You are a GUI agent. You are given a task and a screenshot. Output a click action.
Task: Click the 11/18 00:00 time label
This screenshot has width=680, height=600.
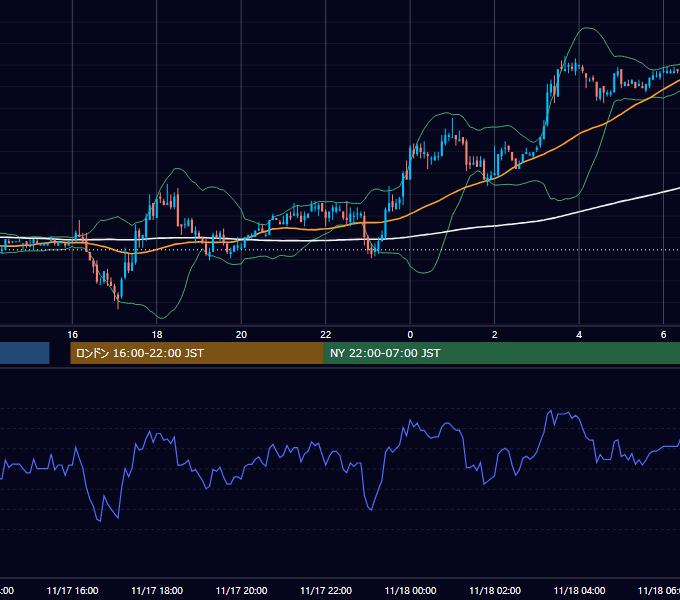pos(410,590)
